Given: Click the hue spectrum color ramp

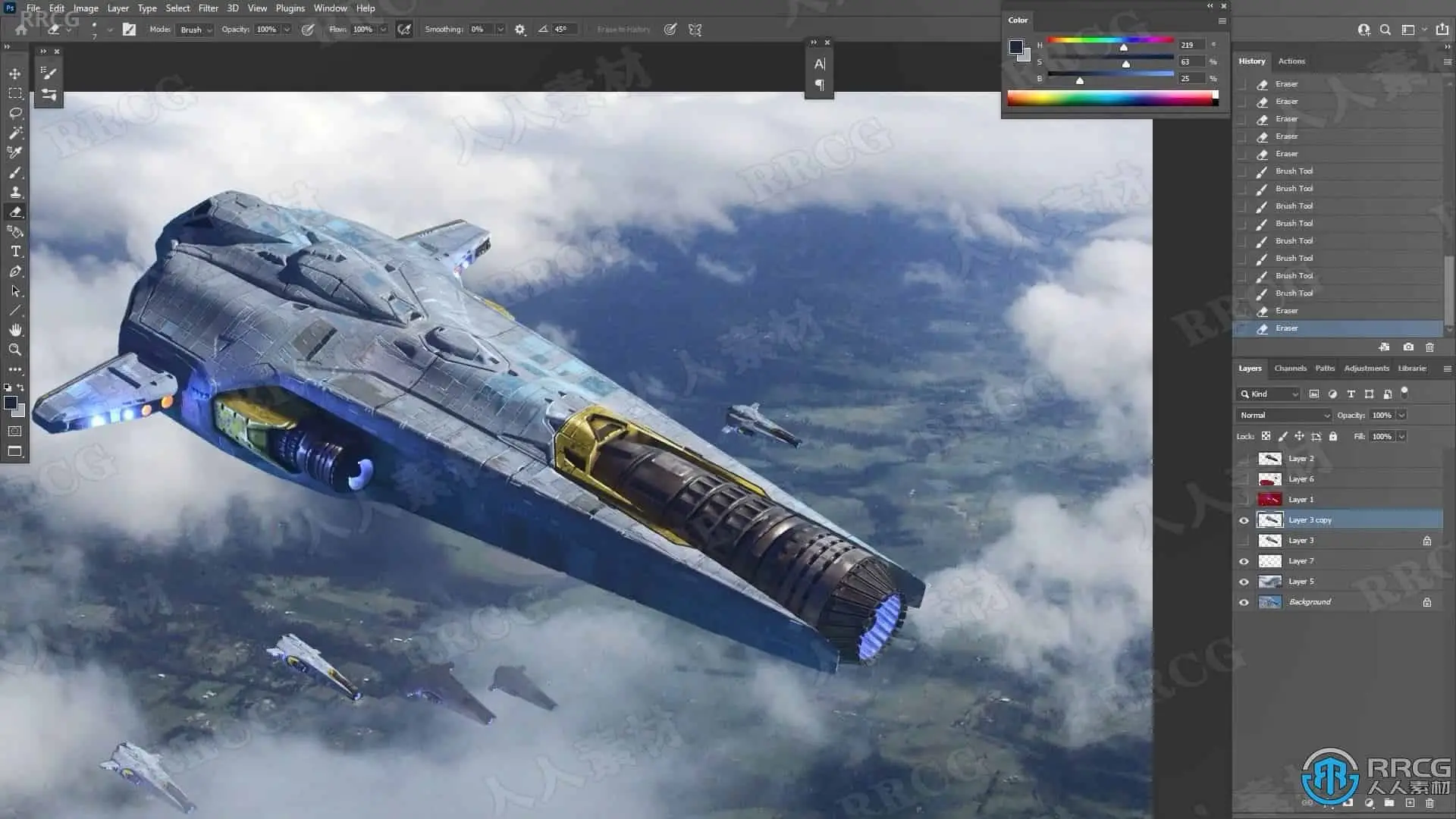Looking at the screenshot, I should click(1111, 98).
